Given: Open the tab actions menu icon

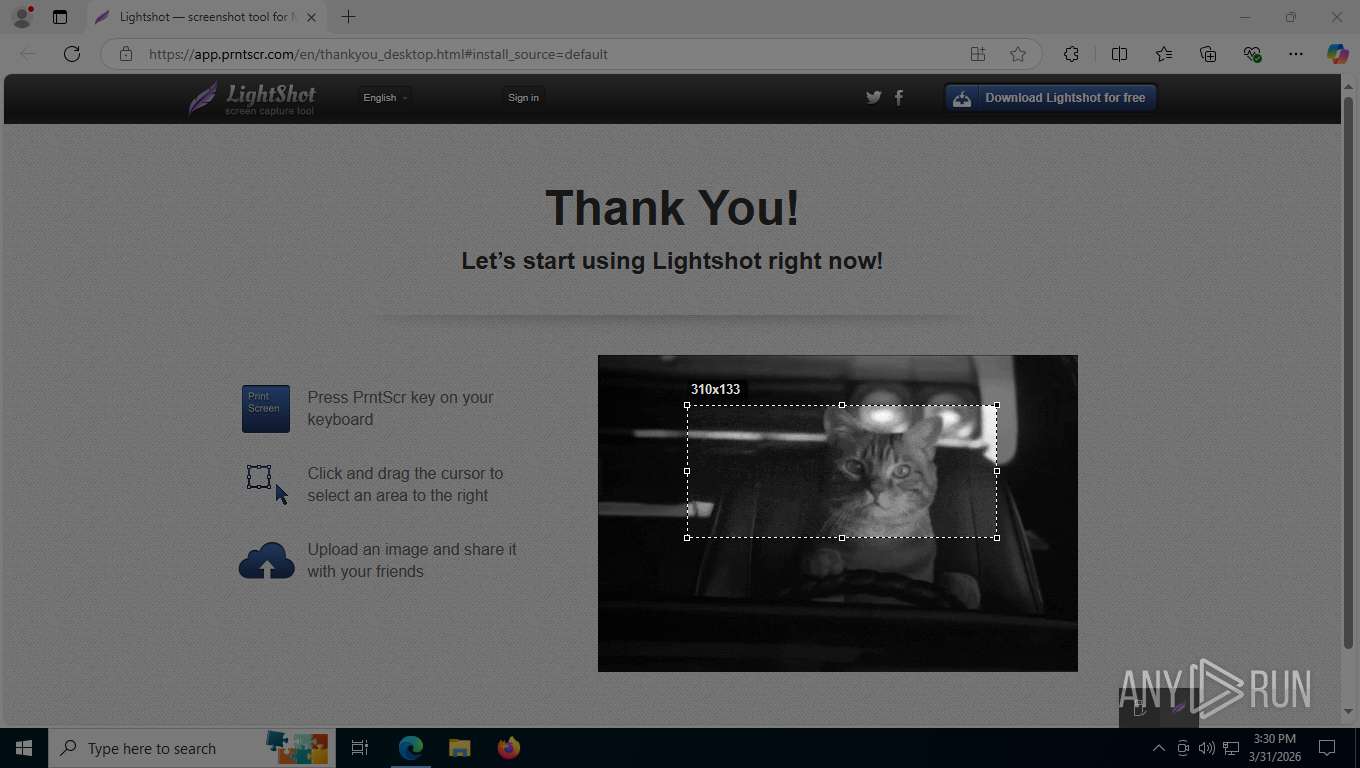Looking at the screenshot, I should pyautogui.click(x=60, y=17).
